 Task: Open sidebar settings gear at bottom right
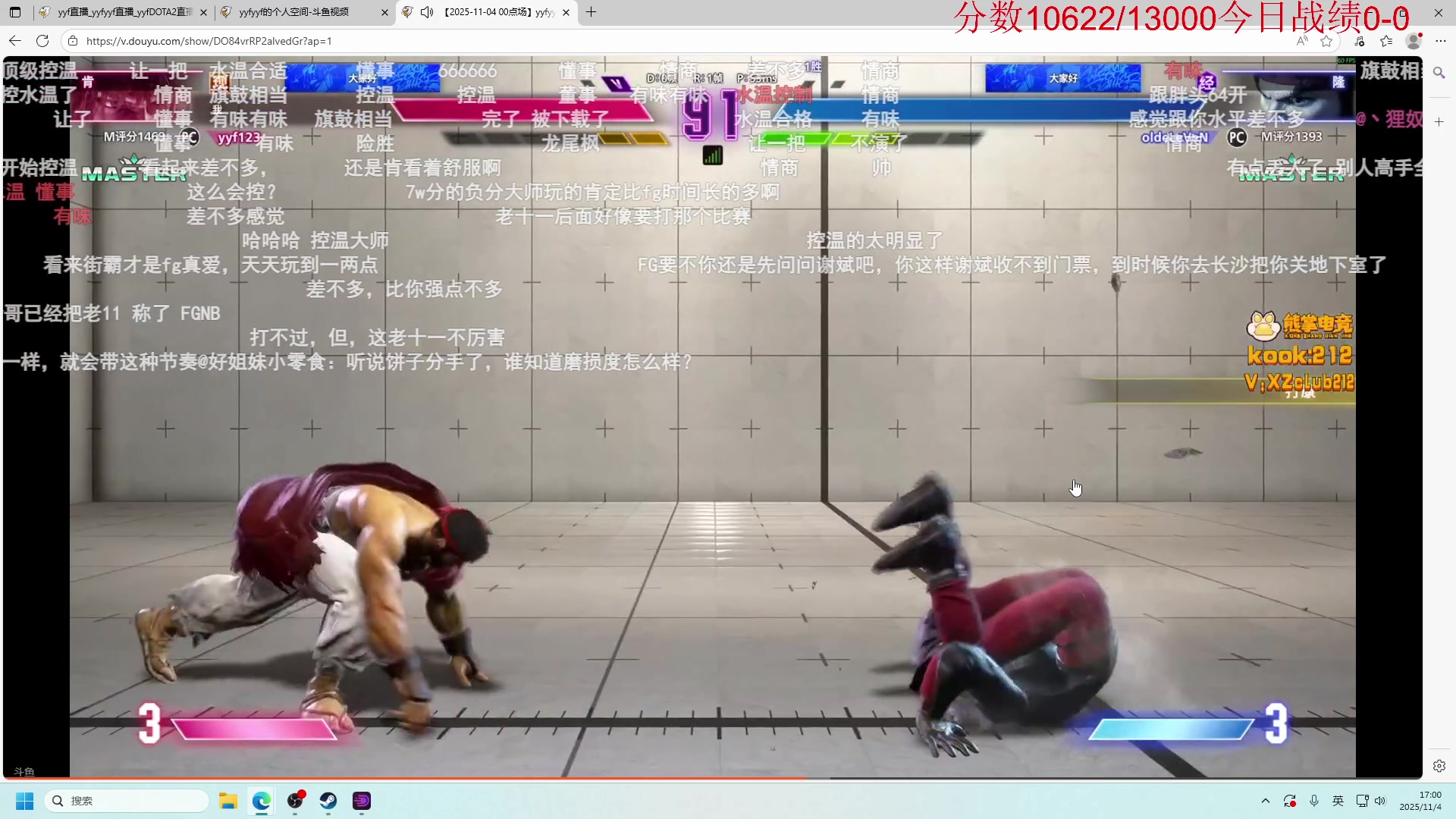[1439, 766]
